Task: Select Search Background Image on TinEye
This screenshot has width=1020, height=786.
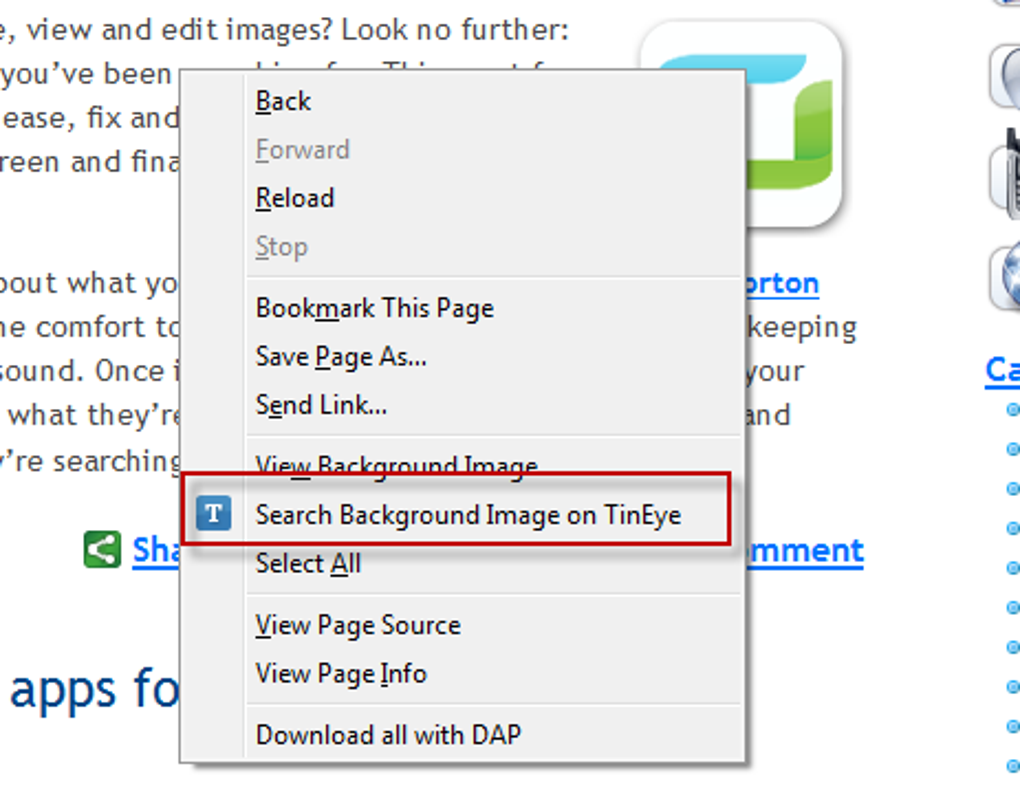Action: tap(468, 515)
